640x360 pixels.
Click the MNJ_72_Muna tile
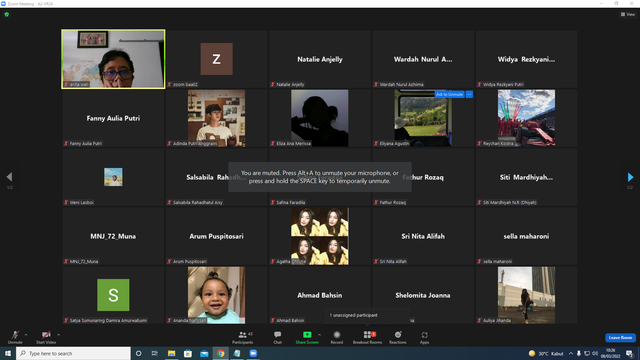pyautogui.click(x=113, y=236)
